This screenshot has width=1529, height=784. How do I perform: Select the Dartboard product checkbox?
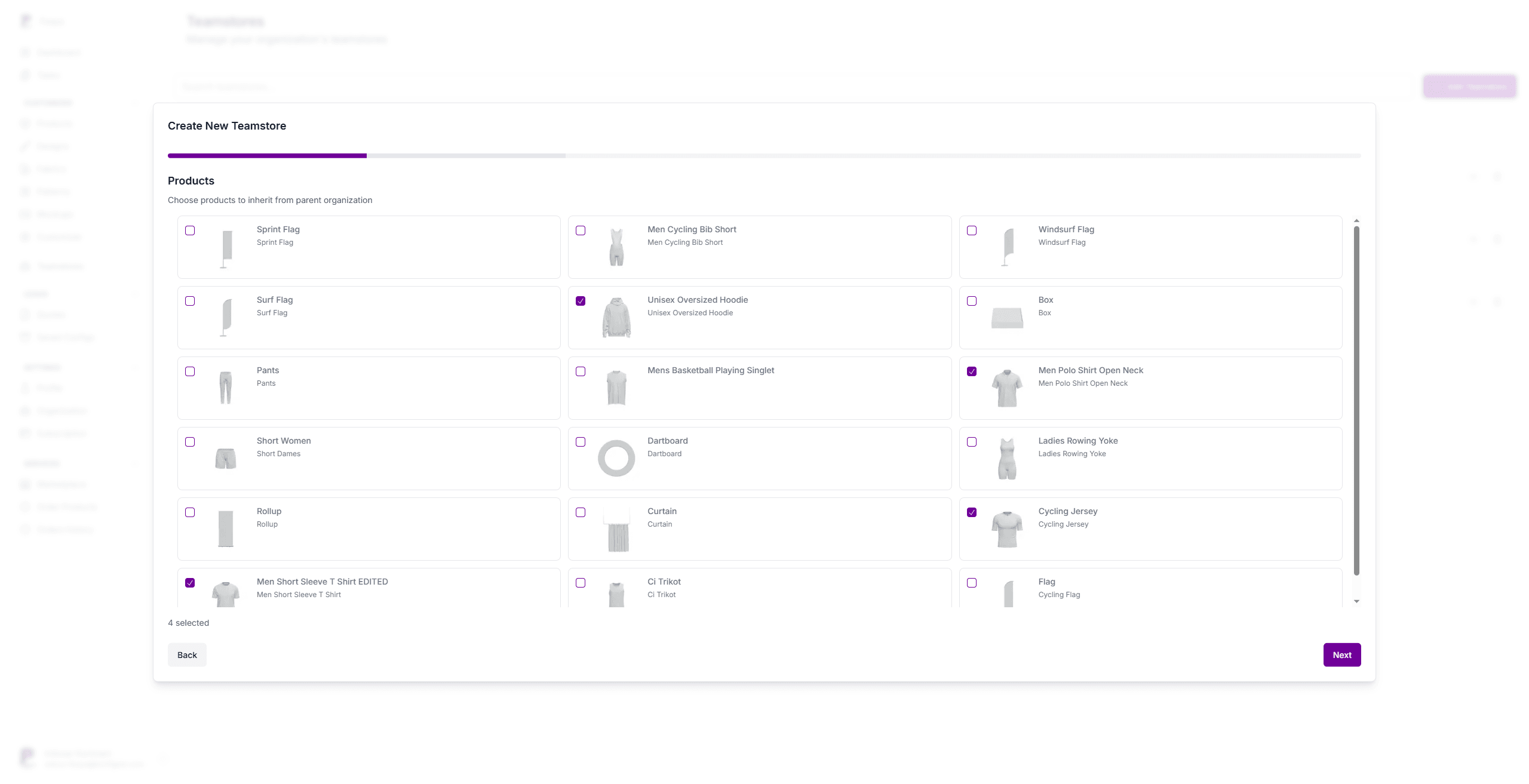click(581, 442)
